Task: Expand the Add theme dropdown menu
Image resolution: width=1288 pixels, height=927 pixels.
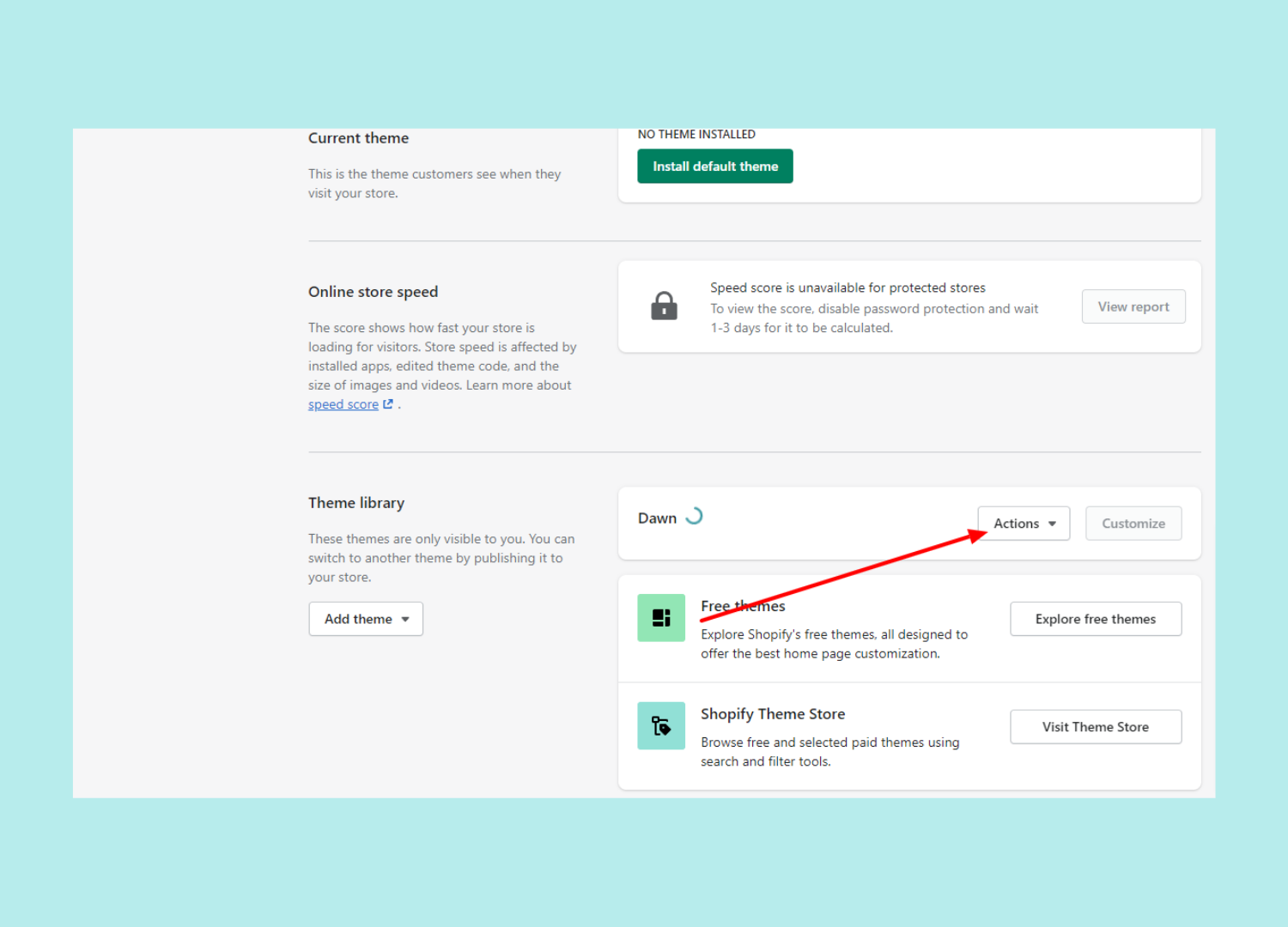Action: tap(366, 618)
